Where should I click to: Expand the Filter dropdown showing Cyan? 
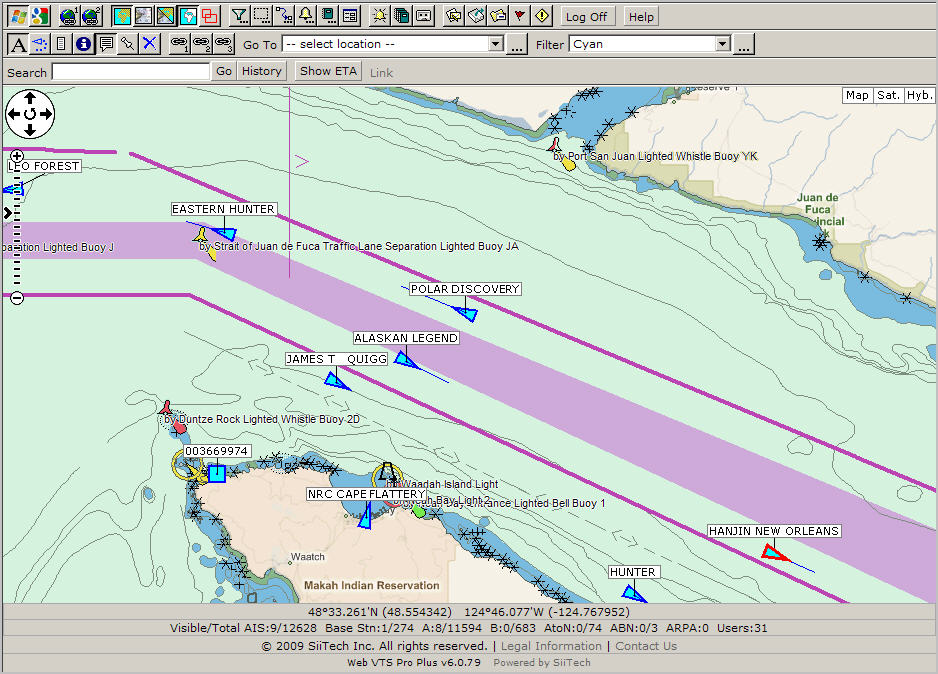click(722, 44)
